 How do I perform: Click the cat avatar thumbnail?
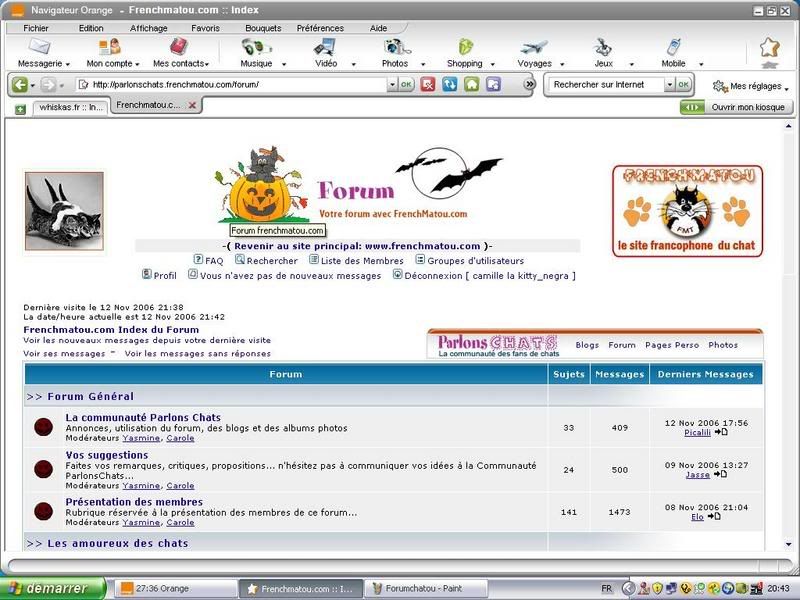[64, 211]
